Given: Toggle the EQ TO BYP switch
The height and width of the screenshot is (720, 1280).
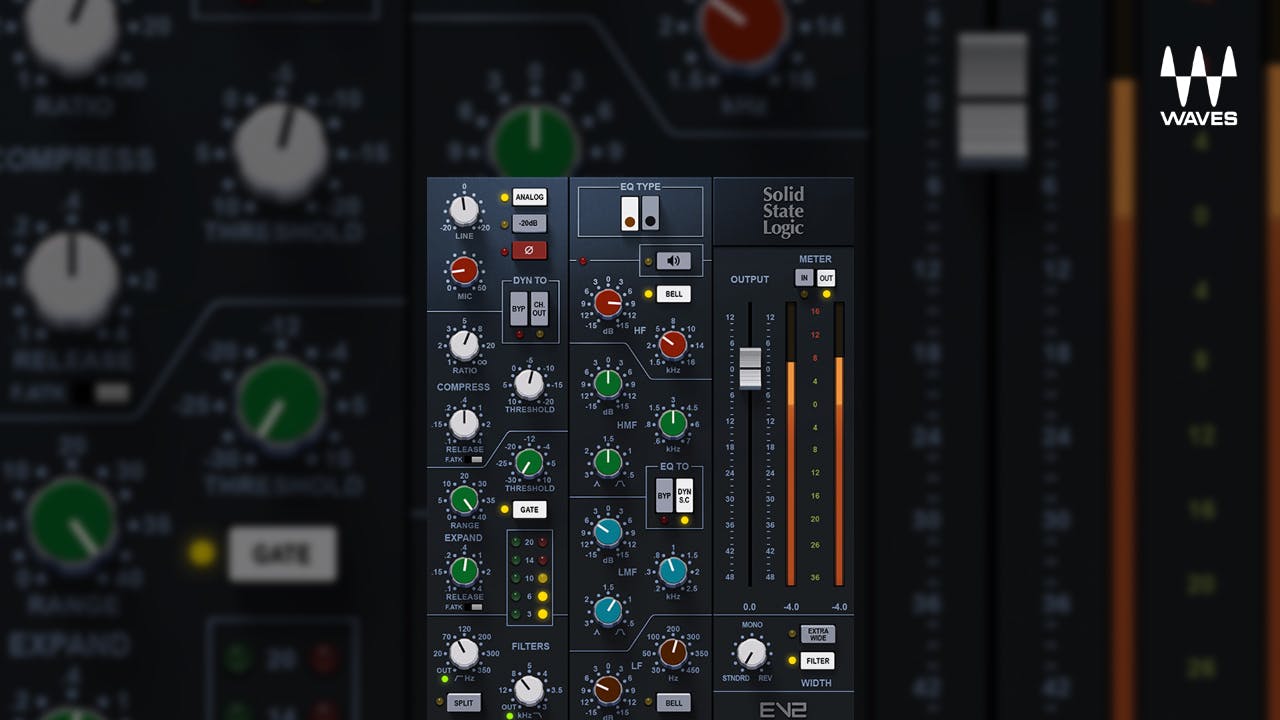Looking at the screenshot, I should click(x=664, y=495).
